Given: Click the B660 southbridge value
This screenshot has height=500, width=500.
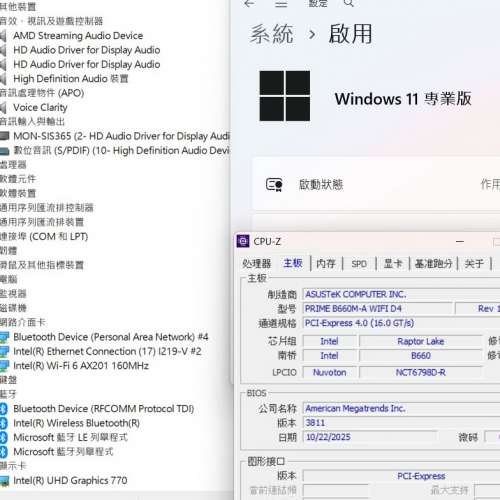Looking at the screenshot, I should (421, 356).
